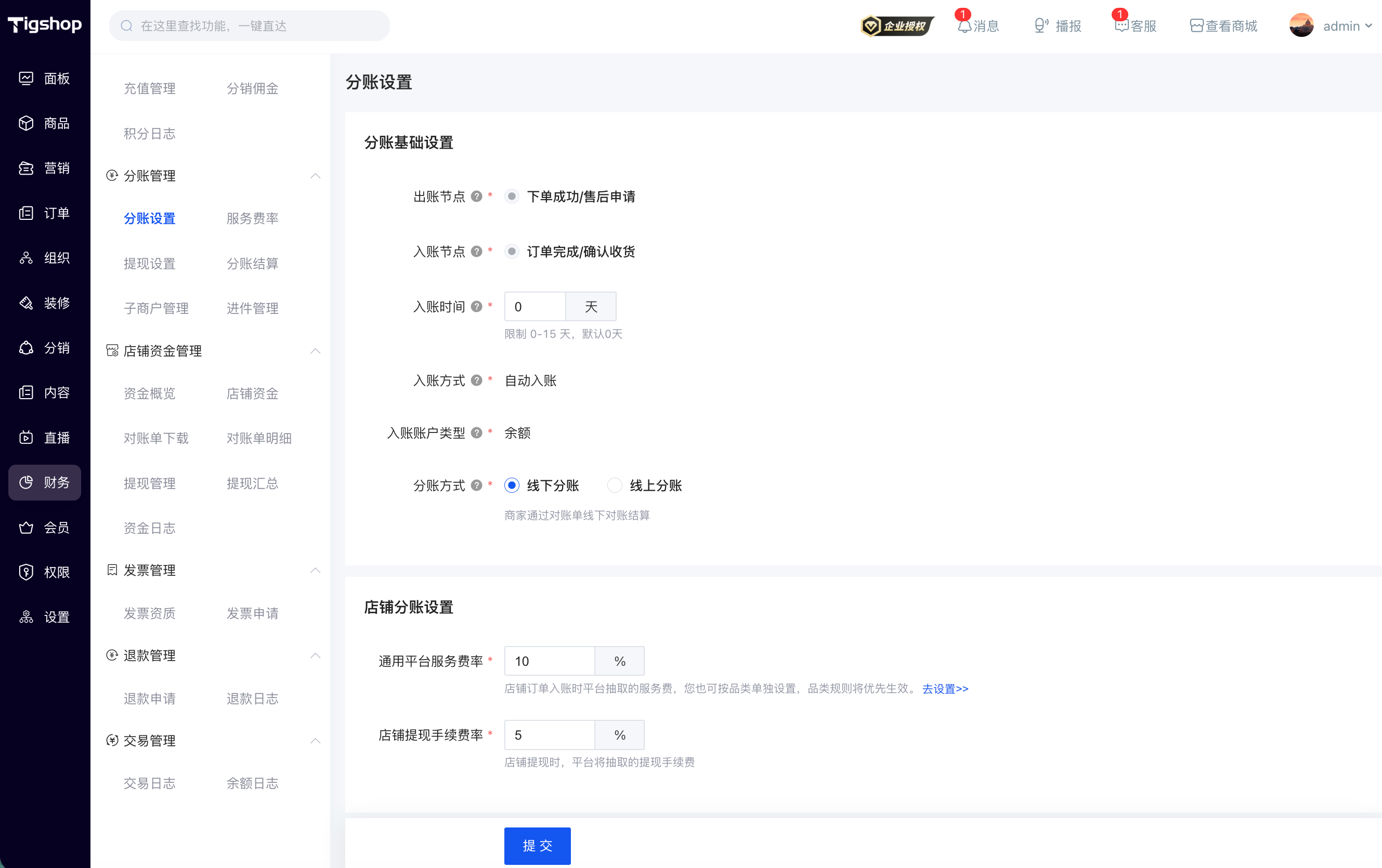
Task: Collapse the 分账管理 menu group
Action: tap(315, 176)
